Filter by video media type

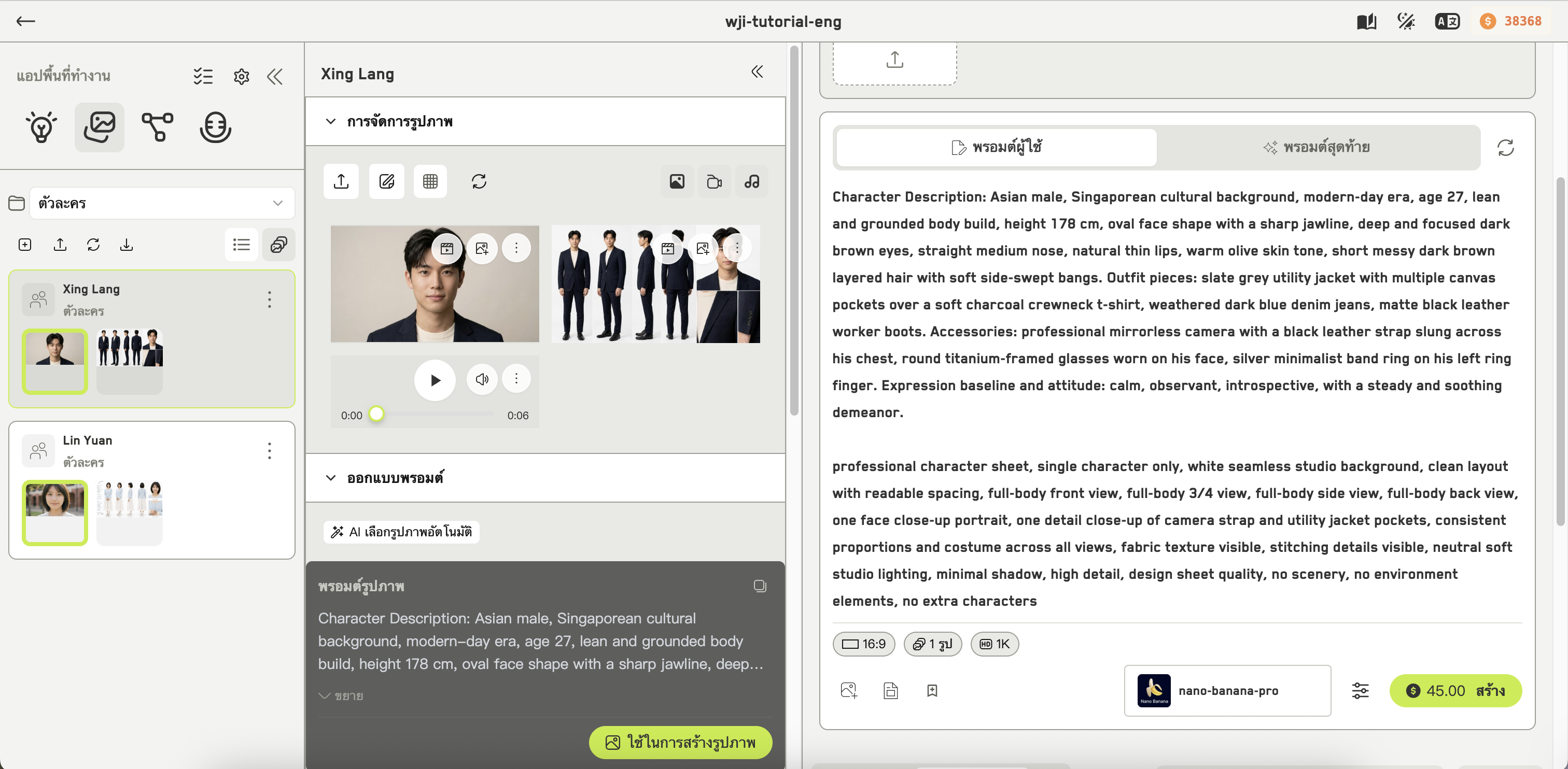(714, 181)
